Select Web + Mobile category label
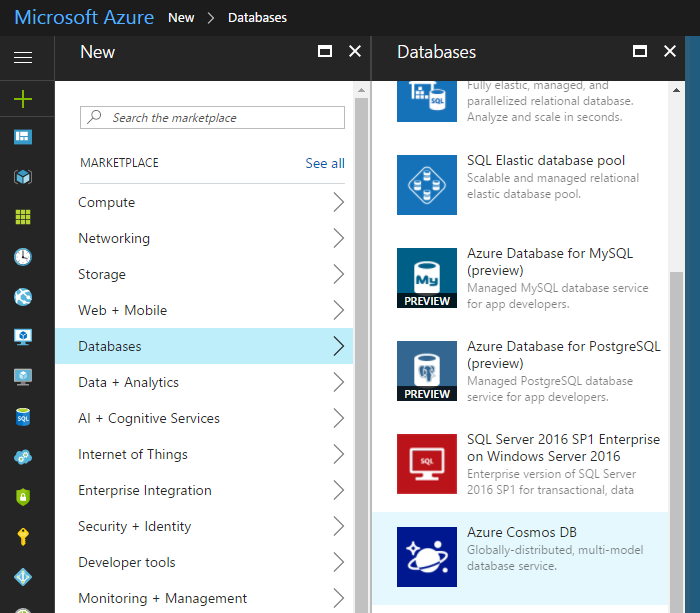This screenshot has height=613, width=700. [x=122, y=310]
